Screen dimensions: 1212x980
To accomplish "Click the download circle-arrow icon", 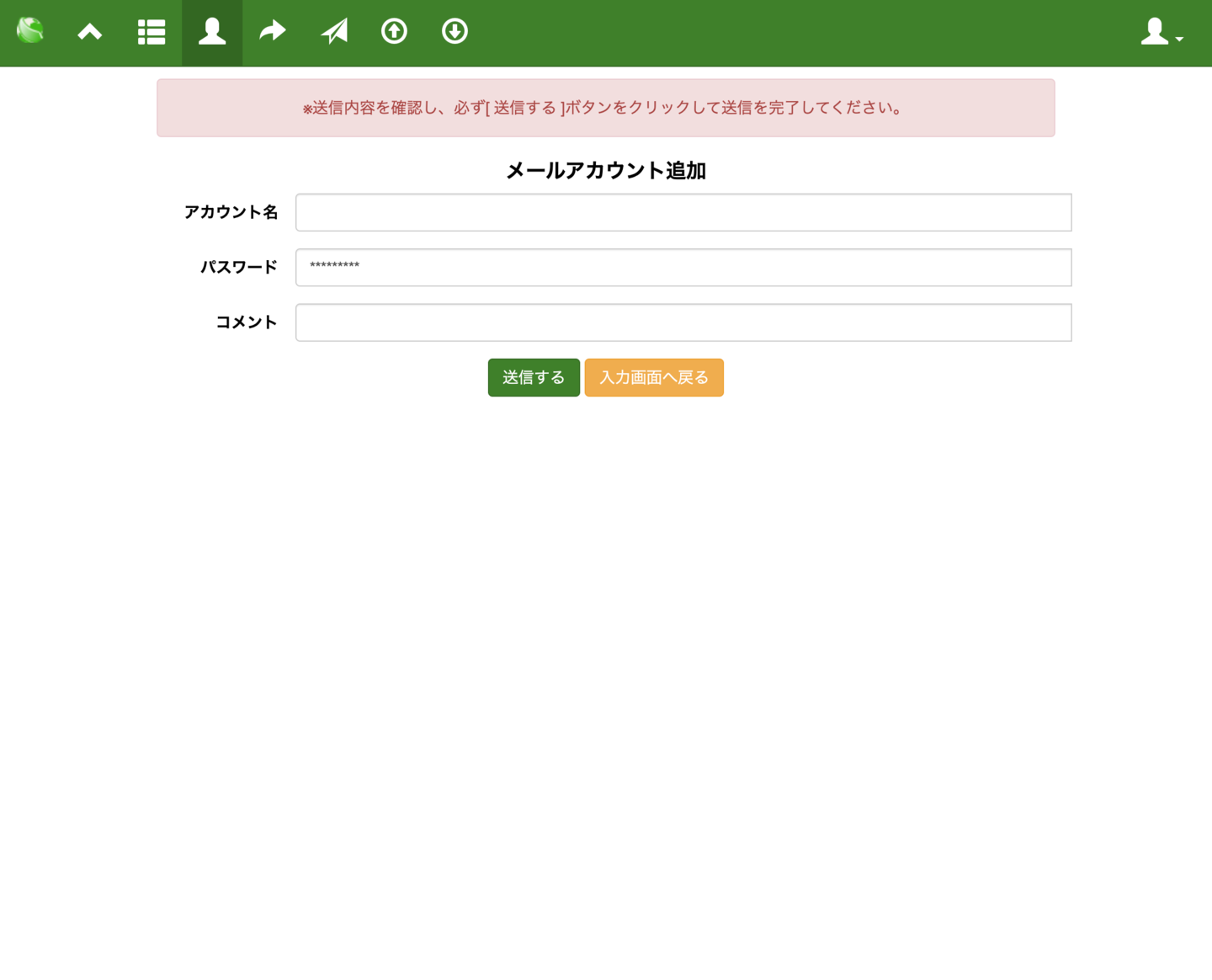I will point(454,31).
